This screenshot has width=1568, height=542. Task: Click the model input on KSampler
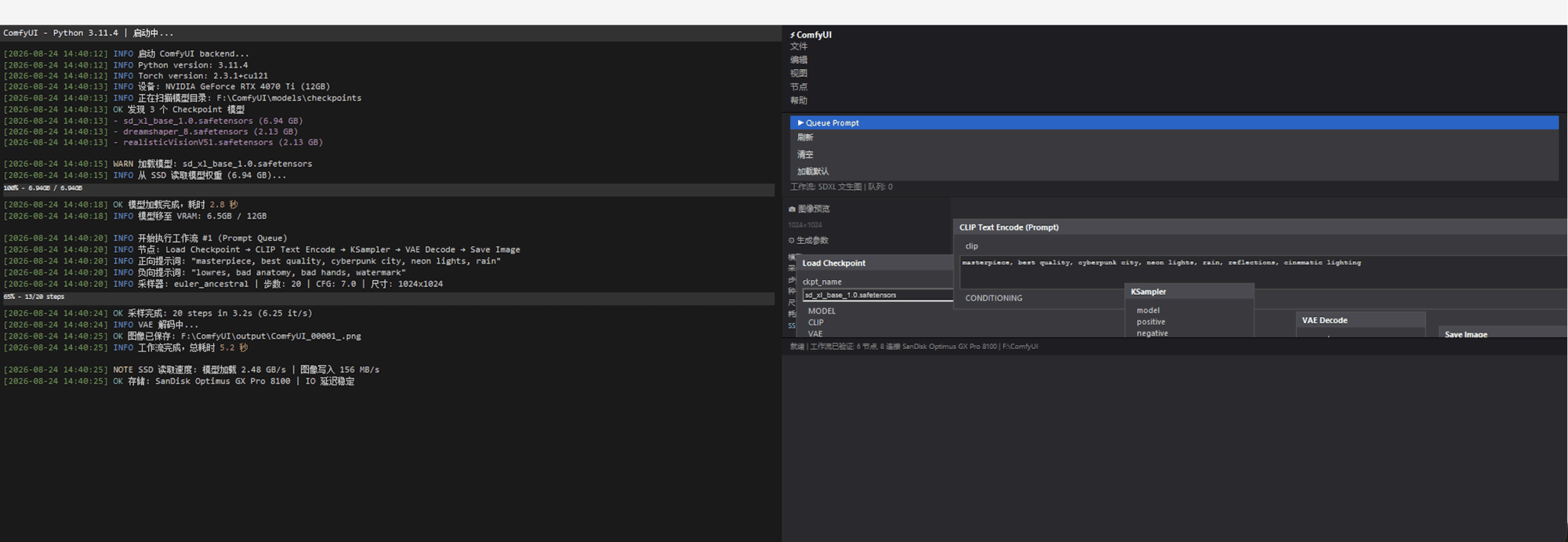click(1148, 311)
